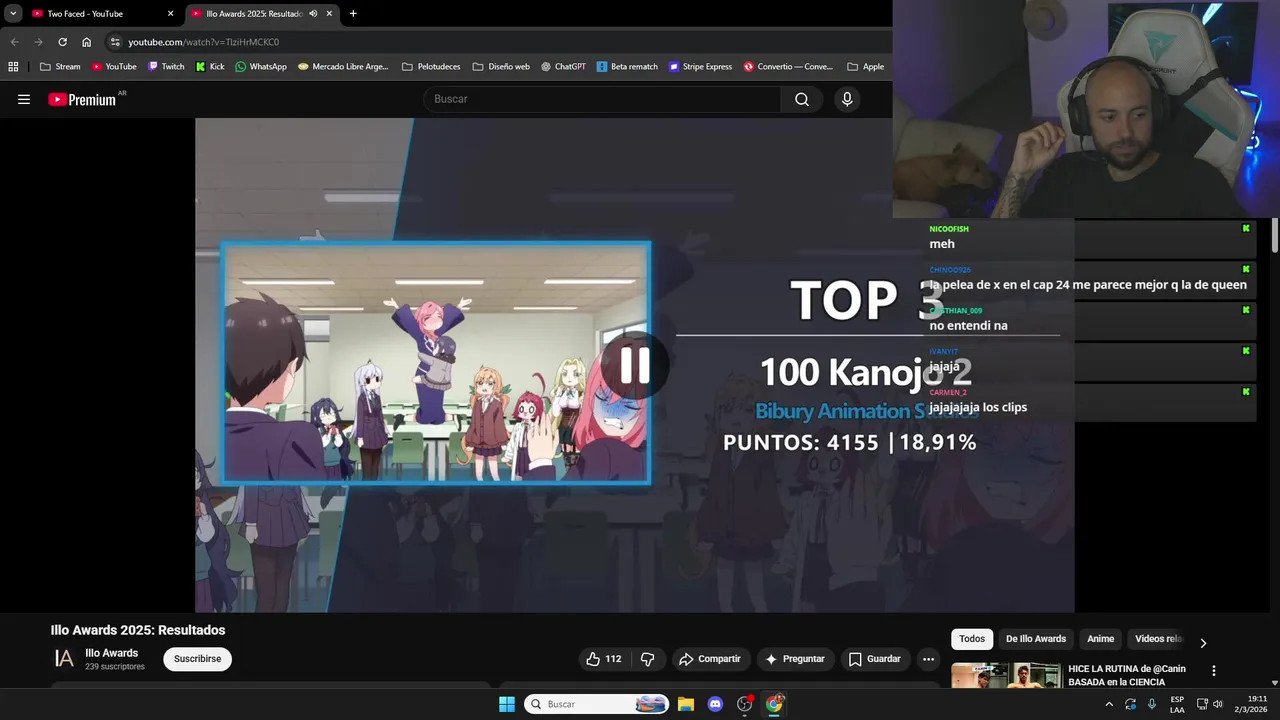1280x720 pixels.
Task: Open the Stripe Express bookmark
Action: click(701, 67)
